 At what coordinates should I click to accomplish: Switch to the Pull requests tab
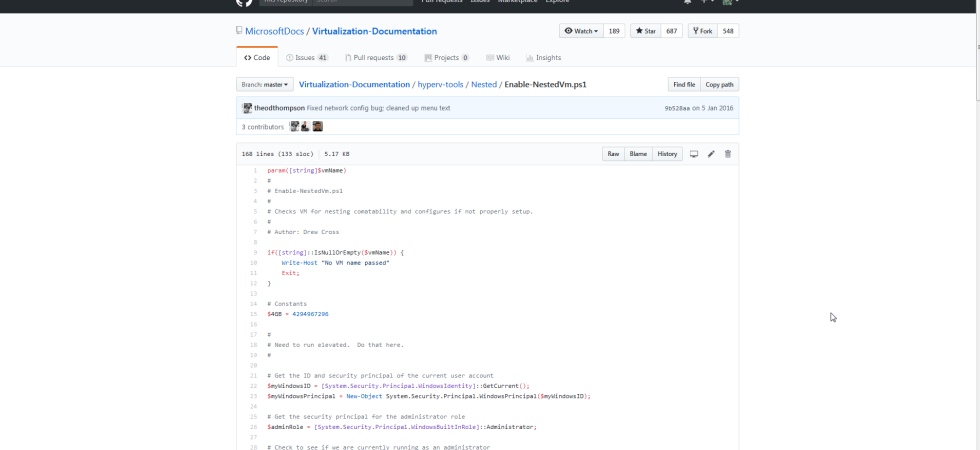click(x=376, y=58)
